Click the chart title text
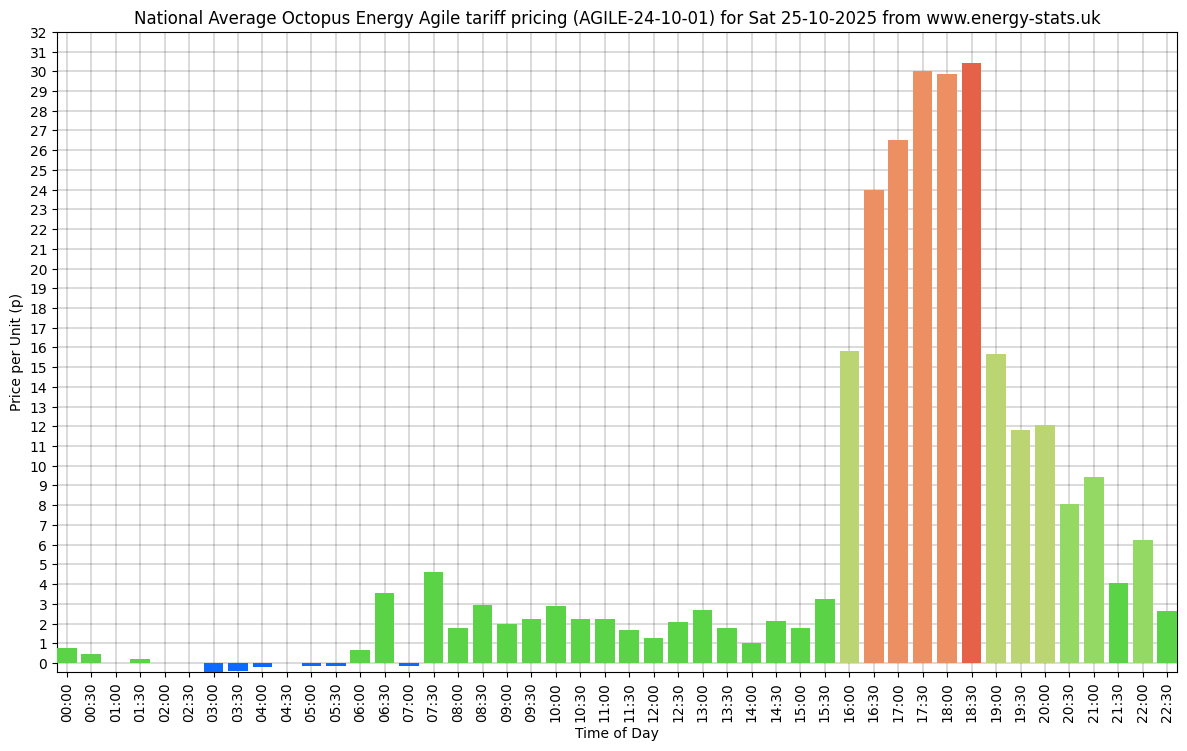 617,17
